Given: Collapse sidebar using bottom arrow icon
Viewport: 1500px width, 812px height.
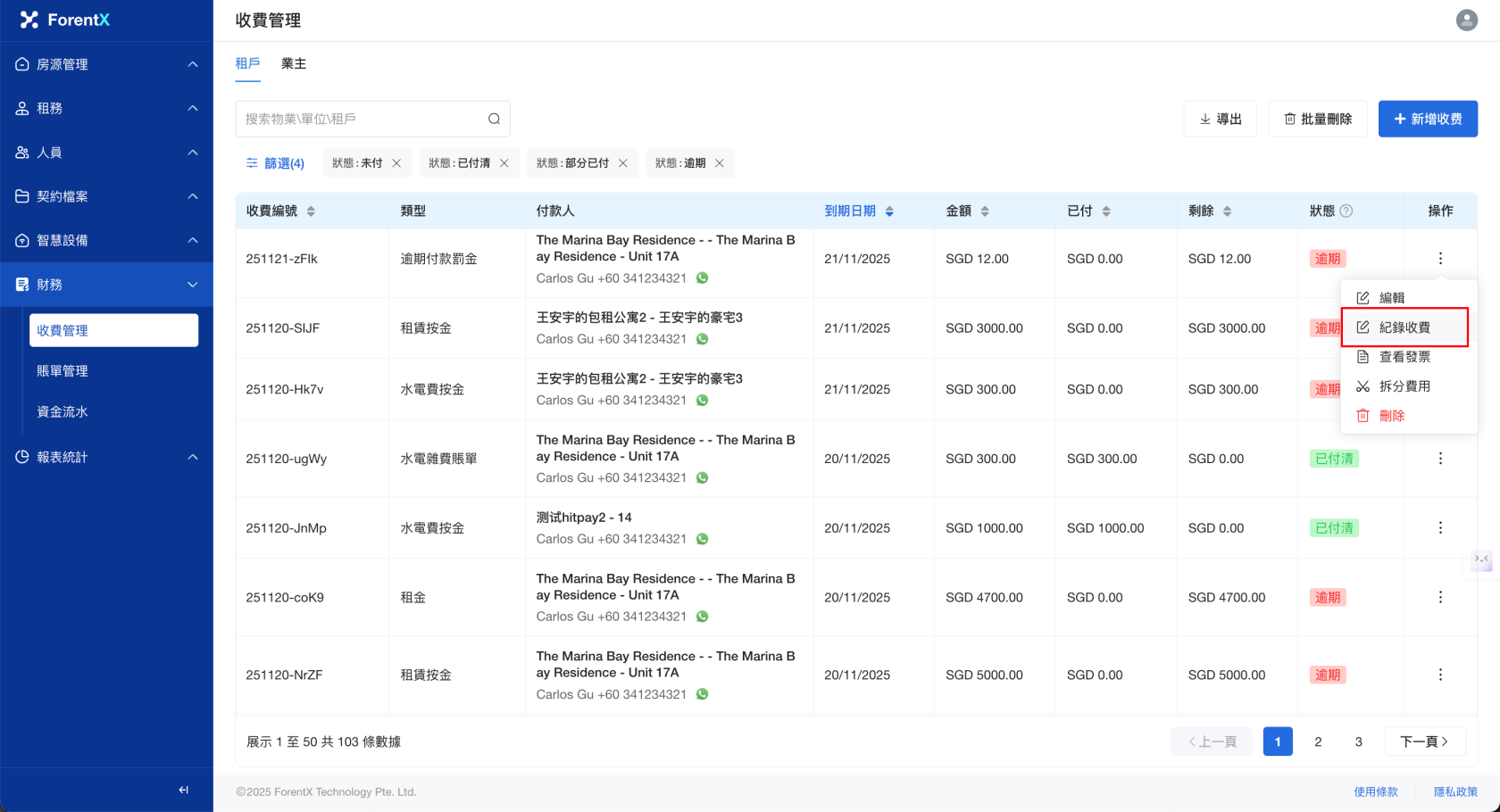Looking at the screenshot, I should tap(183, 790).
